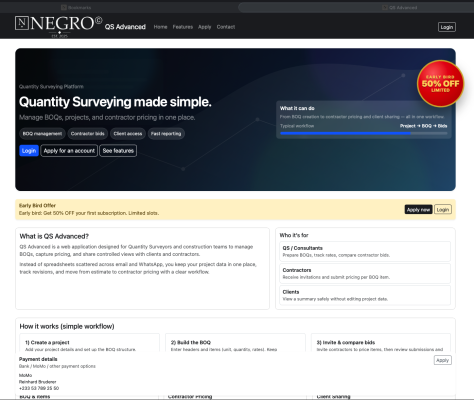Image resolution: width=474 pixels, height=400 pixels.
Task: Click the Typical workflow progress bar
Action: [364, 133]
